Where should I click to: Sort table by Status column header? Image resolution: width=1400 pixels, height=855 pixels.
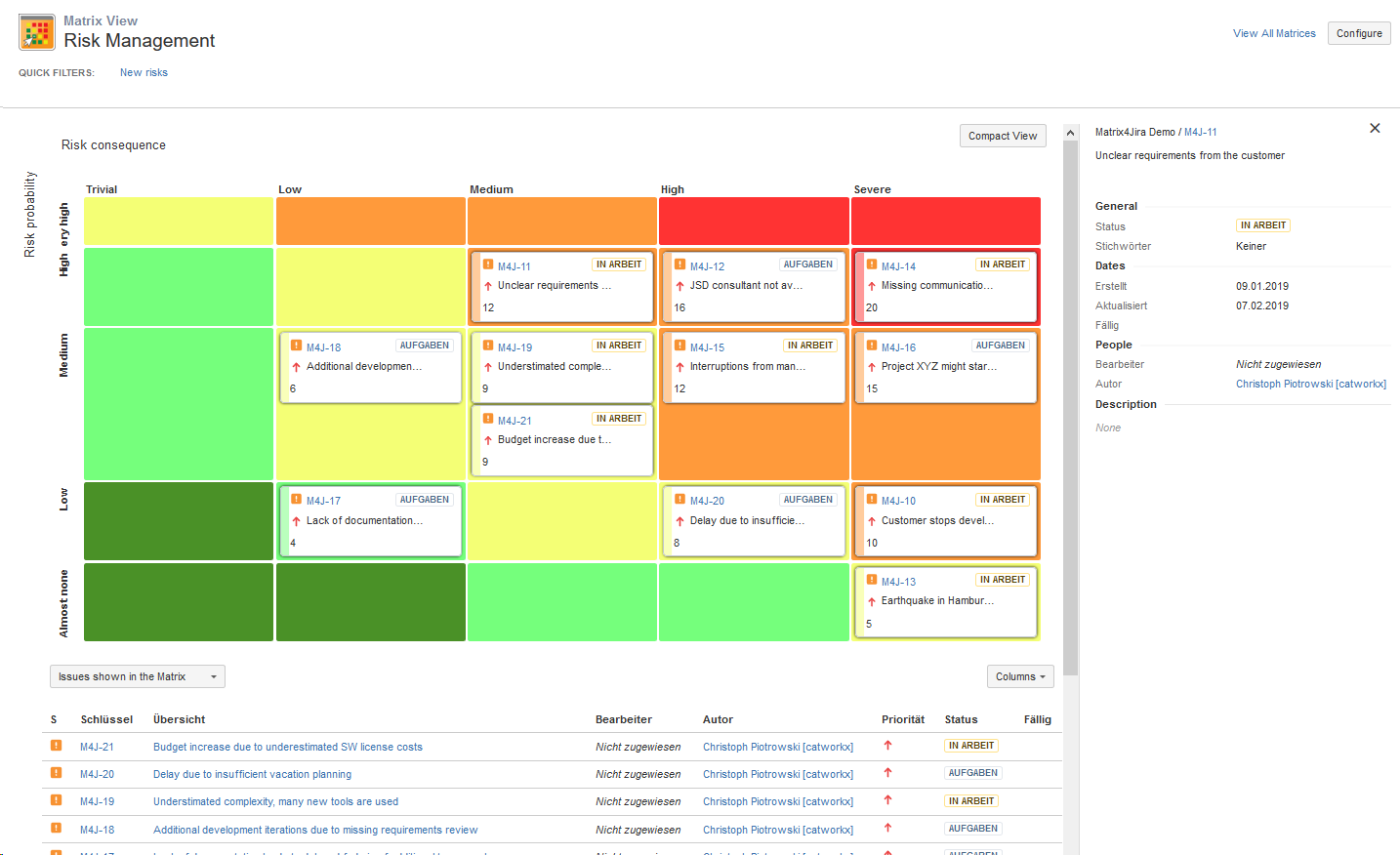(x=961, y=719)
